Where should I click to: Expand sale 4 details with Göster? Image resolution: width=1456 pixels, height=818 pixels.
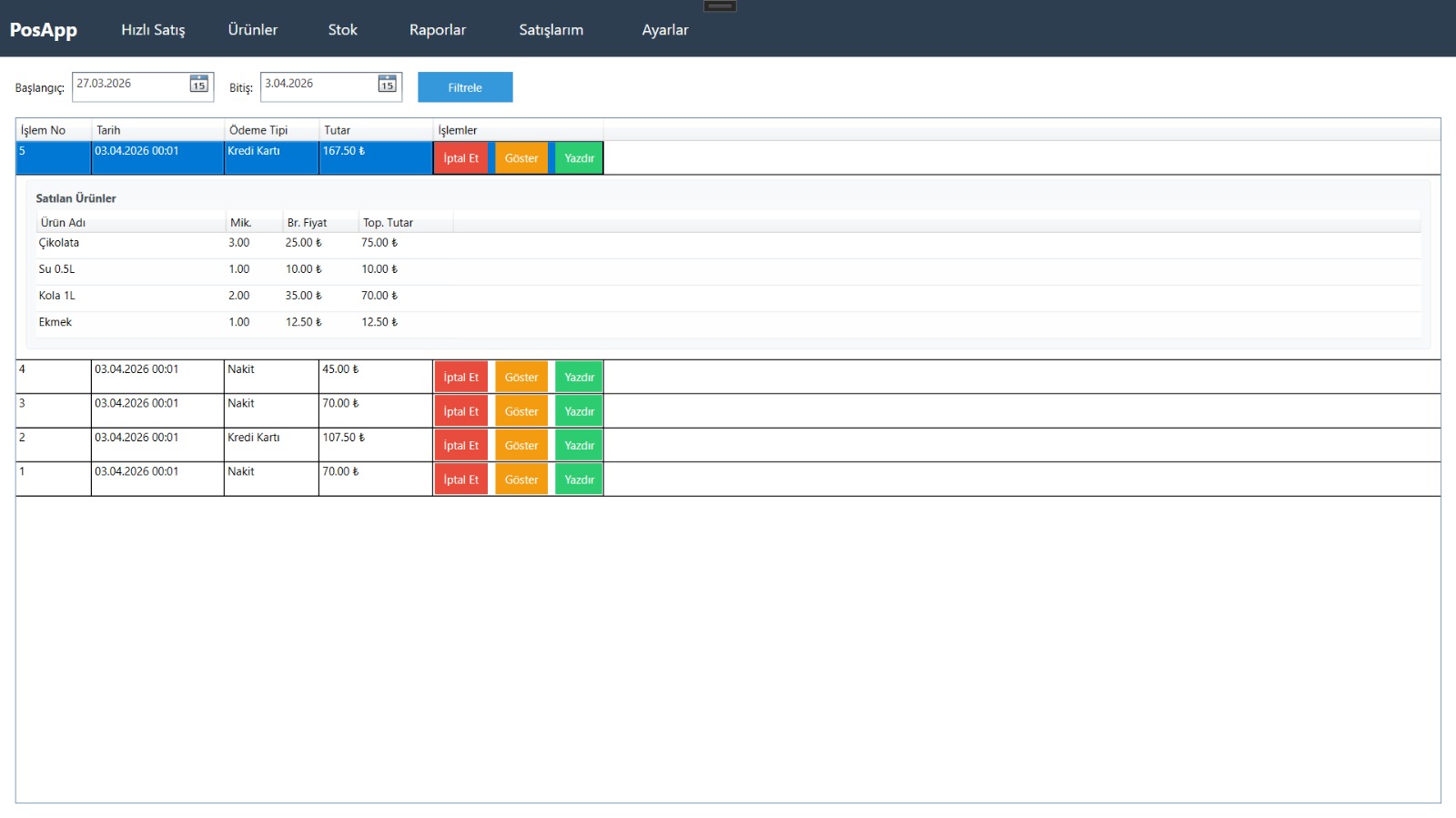(521, 378)
